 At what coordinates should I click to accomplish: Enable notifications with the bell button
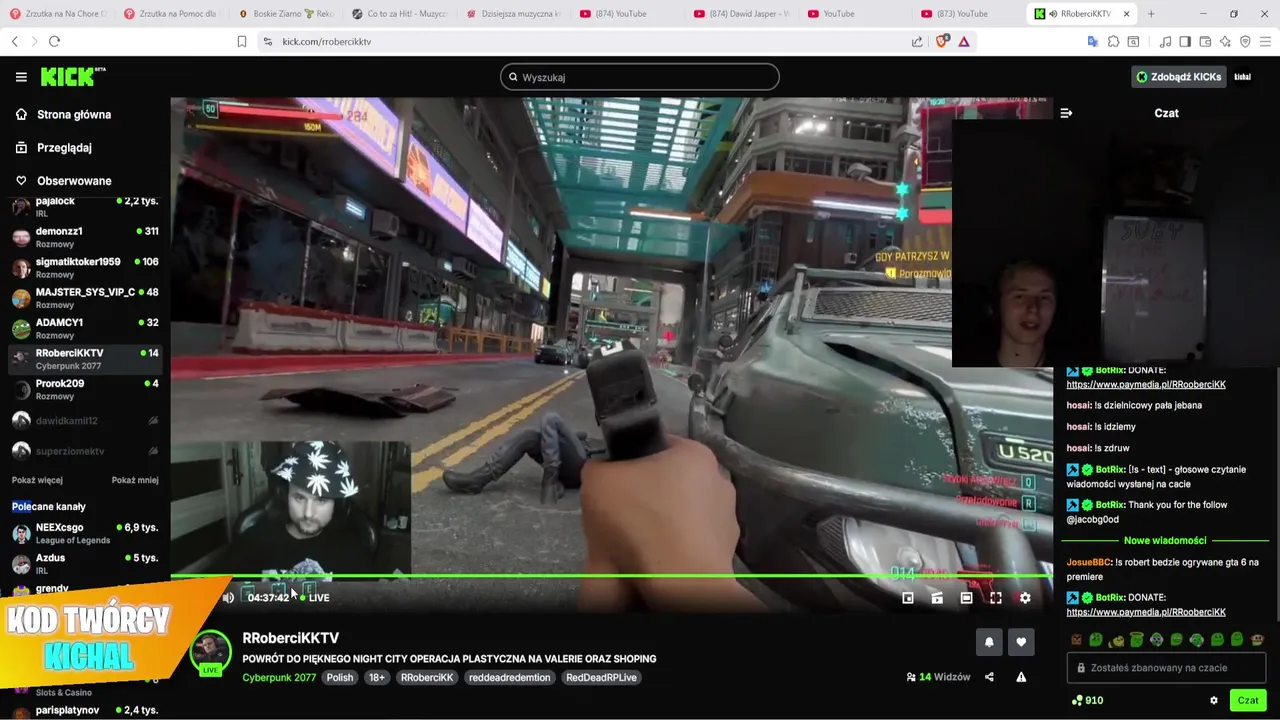pyautogui.click(x=989, y=642)
